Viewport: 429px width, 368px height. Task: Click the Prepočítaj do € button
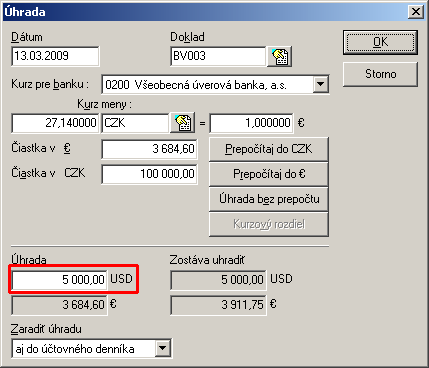[x=269, y=174]
